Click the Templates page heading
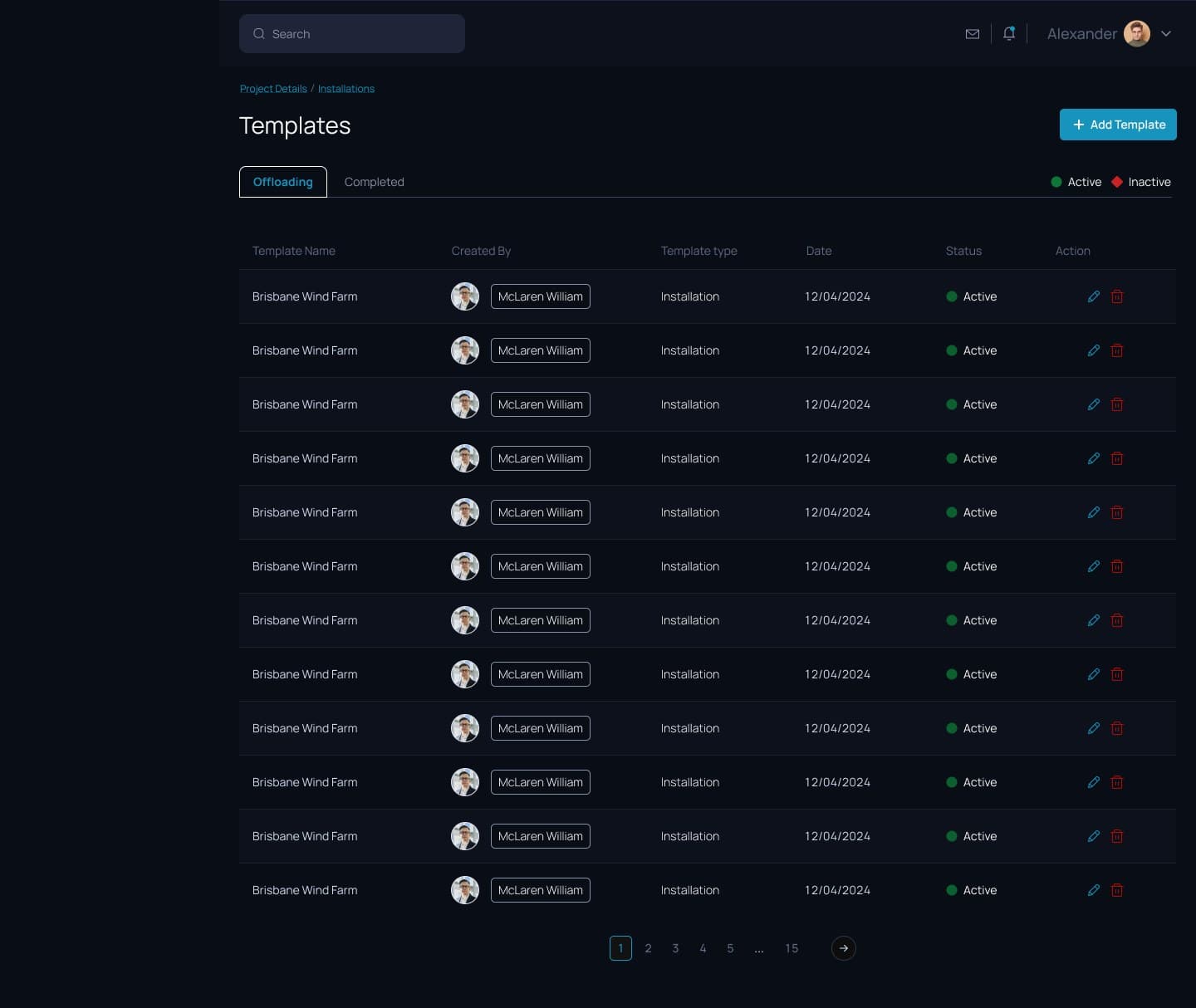Screen dimensions: 1196x1008 (295, 125)
